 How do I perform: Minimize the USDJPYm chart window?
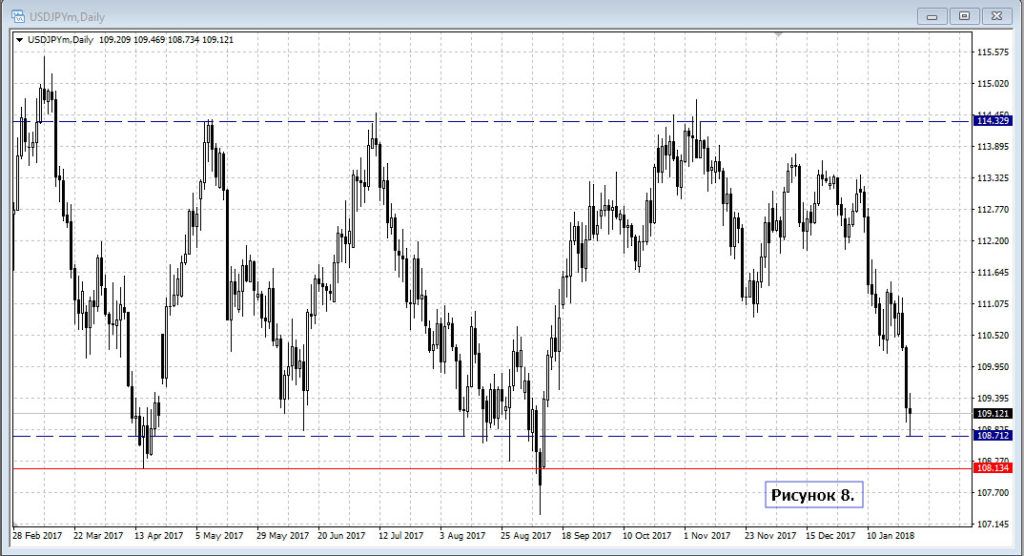click(x=932, y=15)
